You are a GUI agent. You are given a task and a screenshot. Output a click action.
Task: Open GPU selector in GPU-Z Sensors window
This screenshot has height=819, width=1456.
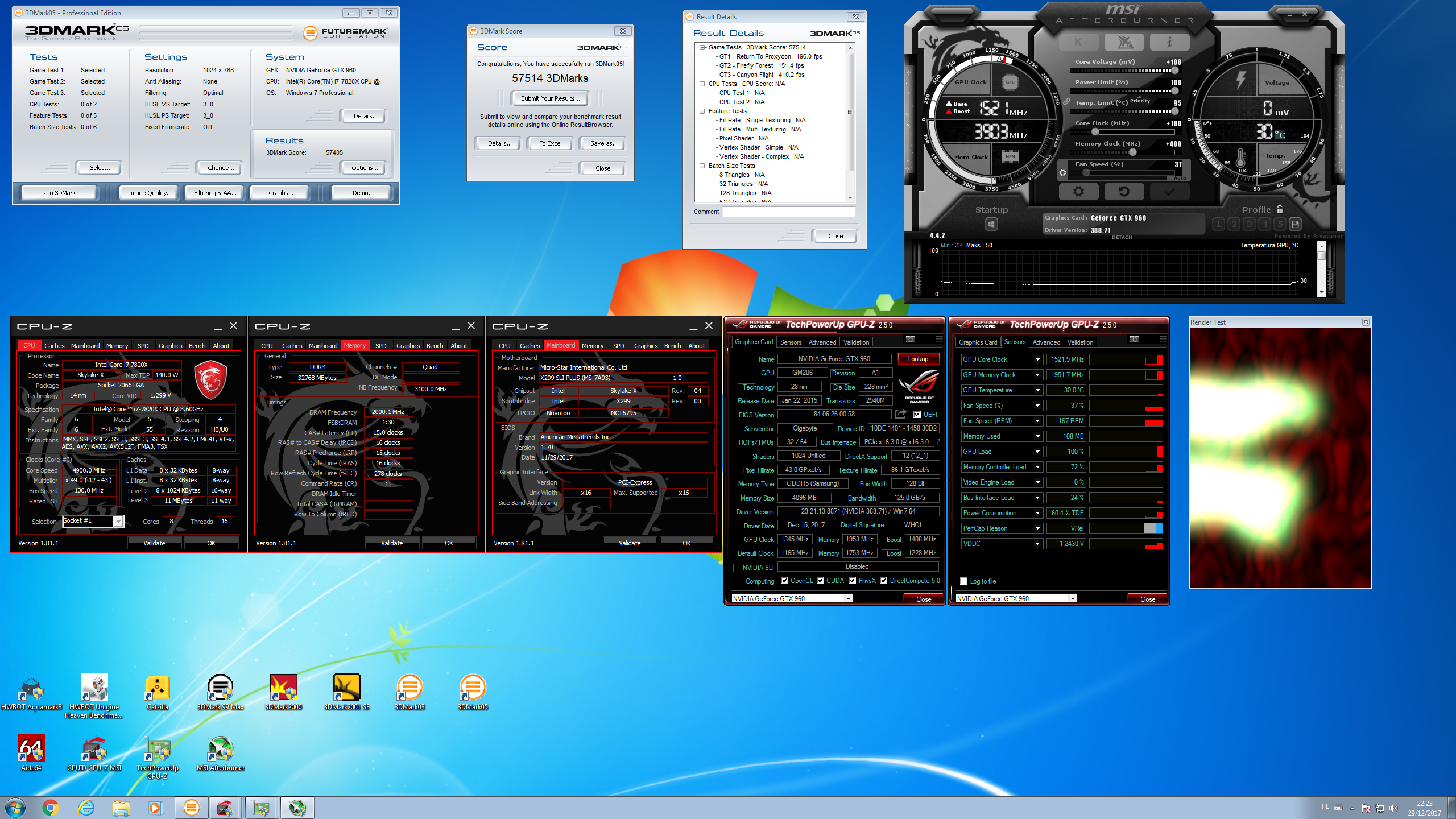click(x=1016, y=598)
